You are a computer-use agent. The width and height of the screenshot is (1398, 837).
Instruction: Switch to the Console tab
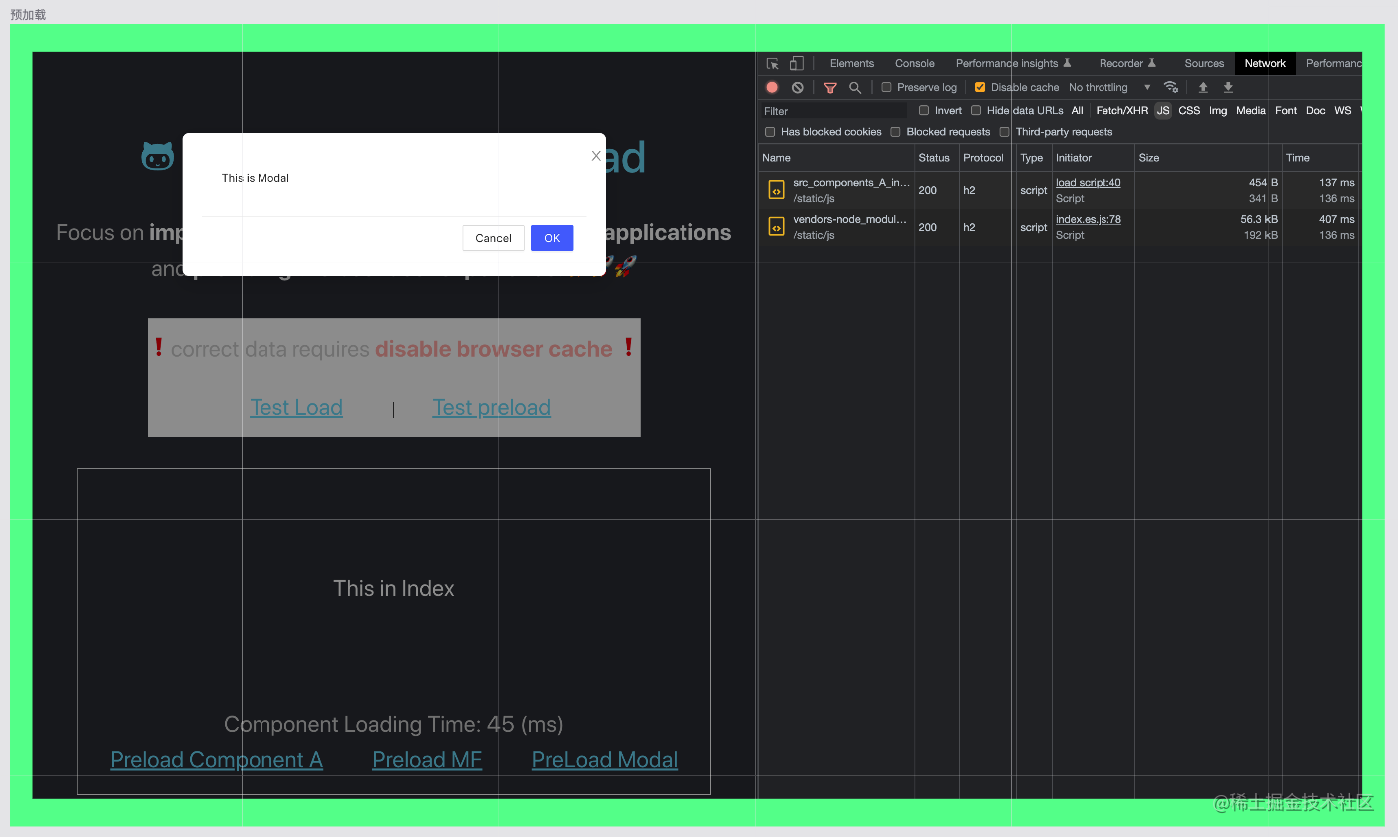point(915,63)
